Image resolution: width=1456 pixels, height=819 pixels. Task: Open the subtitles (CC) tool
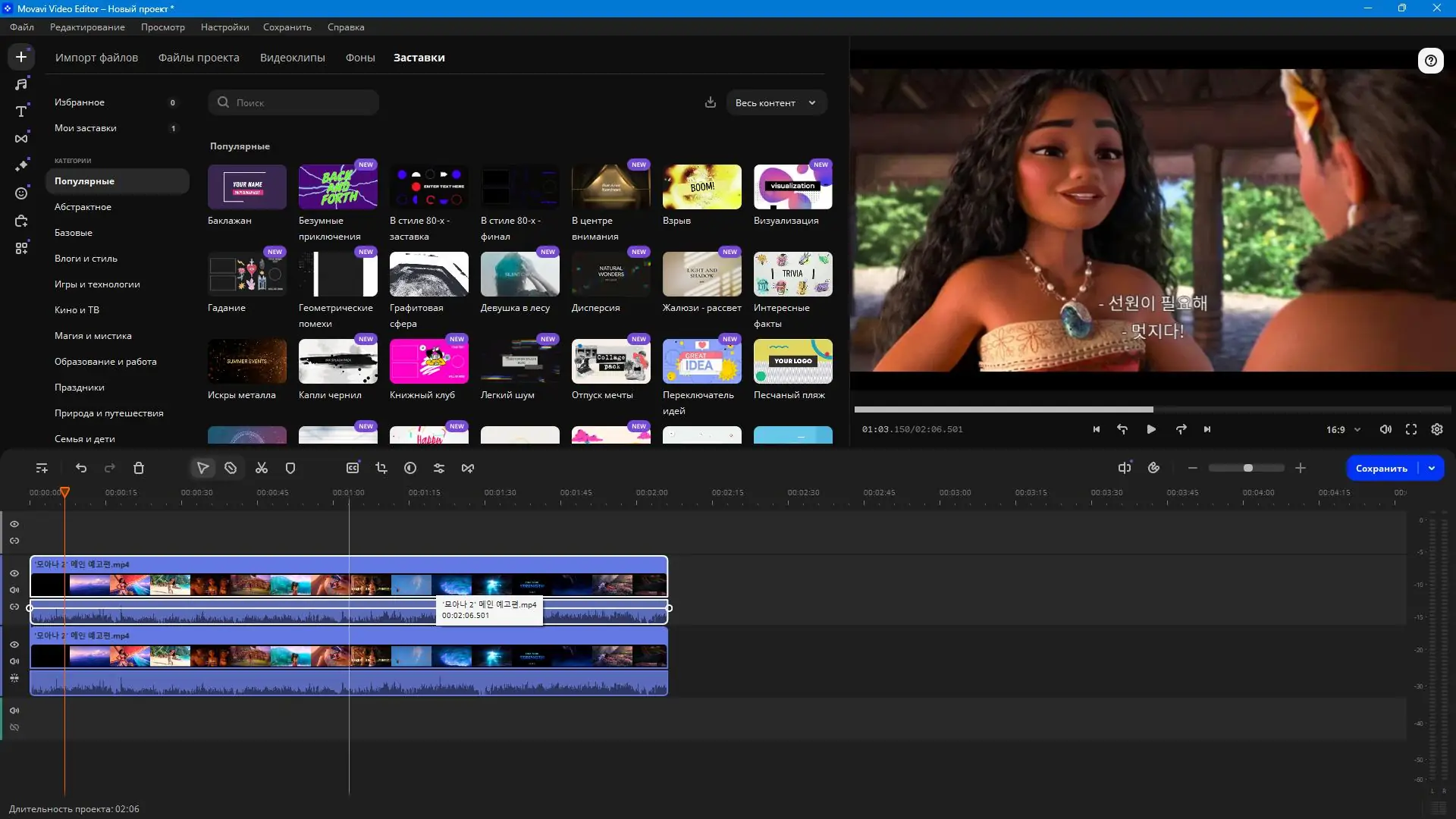click(x=353, y=468)
